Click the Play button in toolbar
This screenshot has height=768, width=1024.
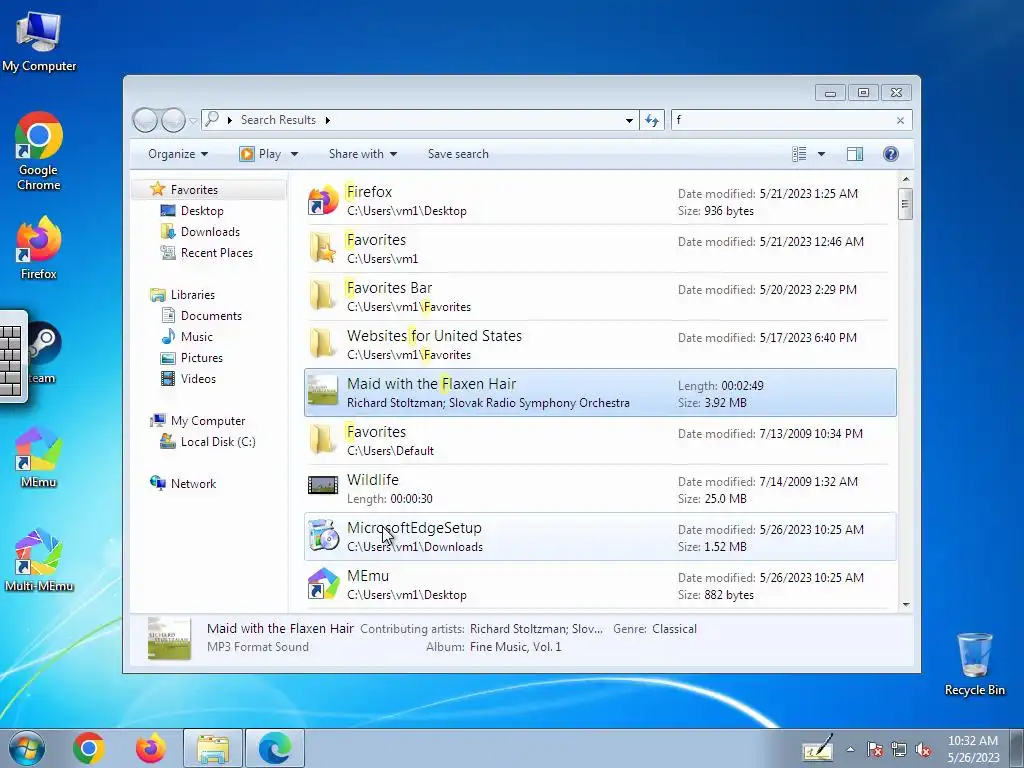click(261, 154)
